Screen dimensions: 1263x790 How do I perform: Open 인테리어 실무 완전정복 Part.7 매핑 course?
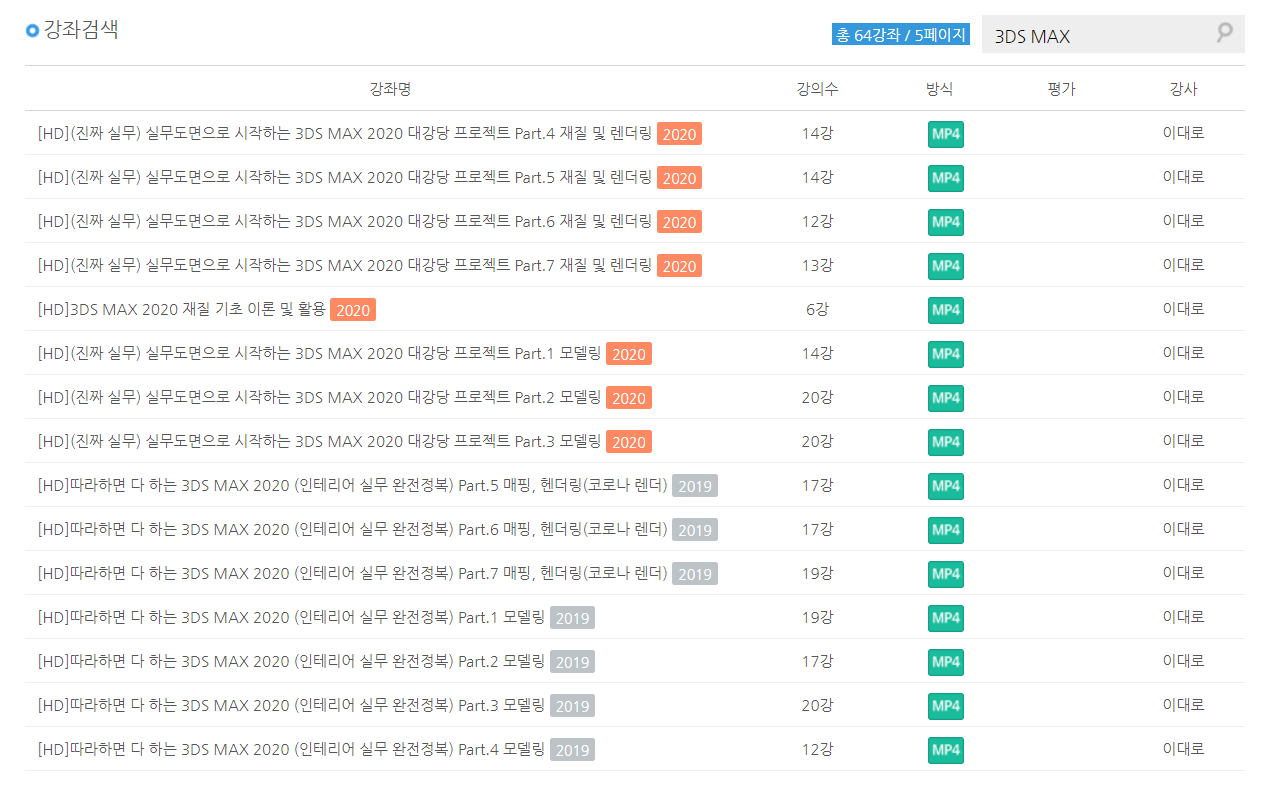point(352,573)
